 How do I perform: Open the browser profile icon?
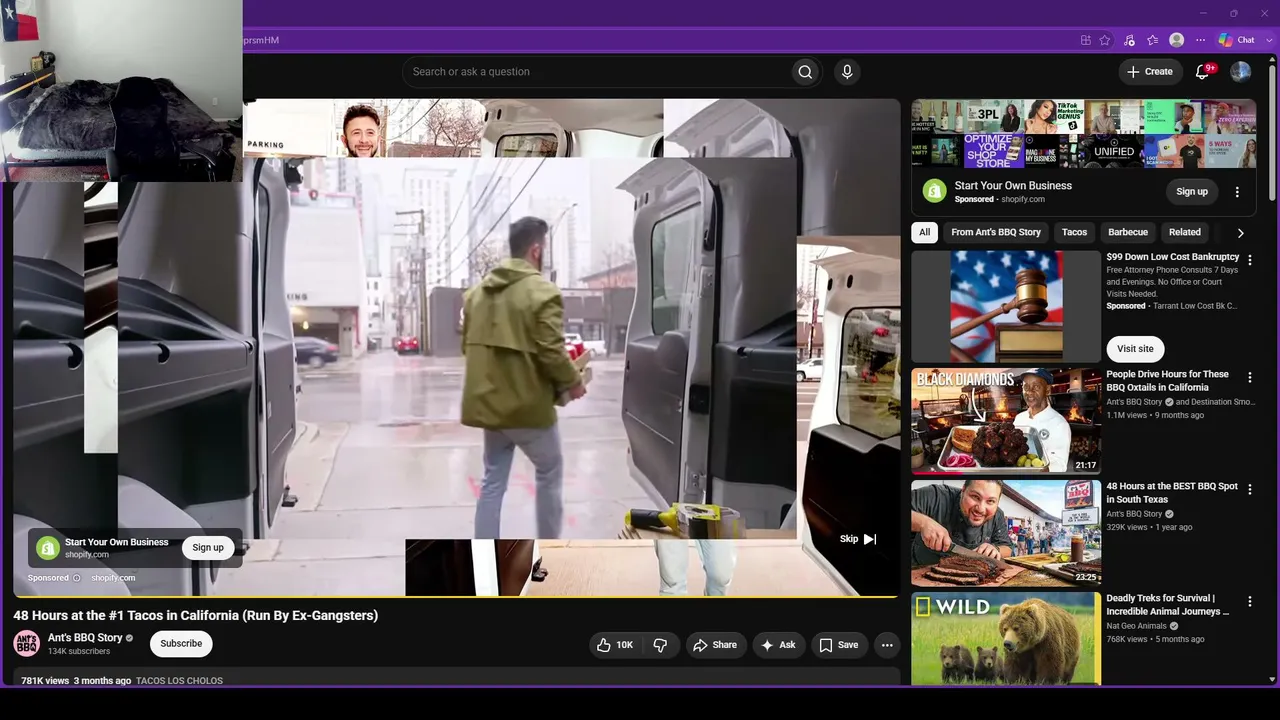tap(1177, 40)
